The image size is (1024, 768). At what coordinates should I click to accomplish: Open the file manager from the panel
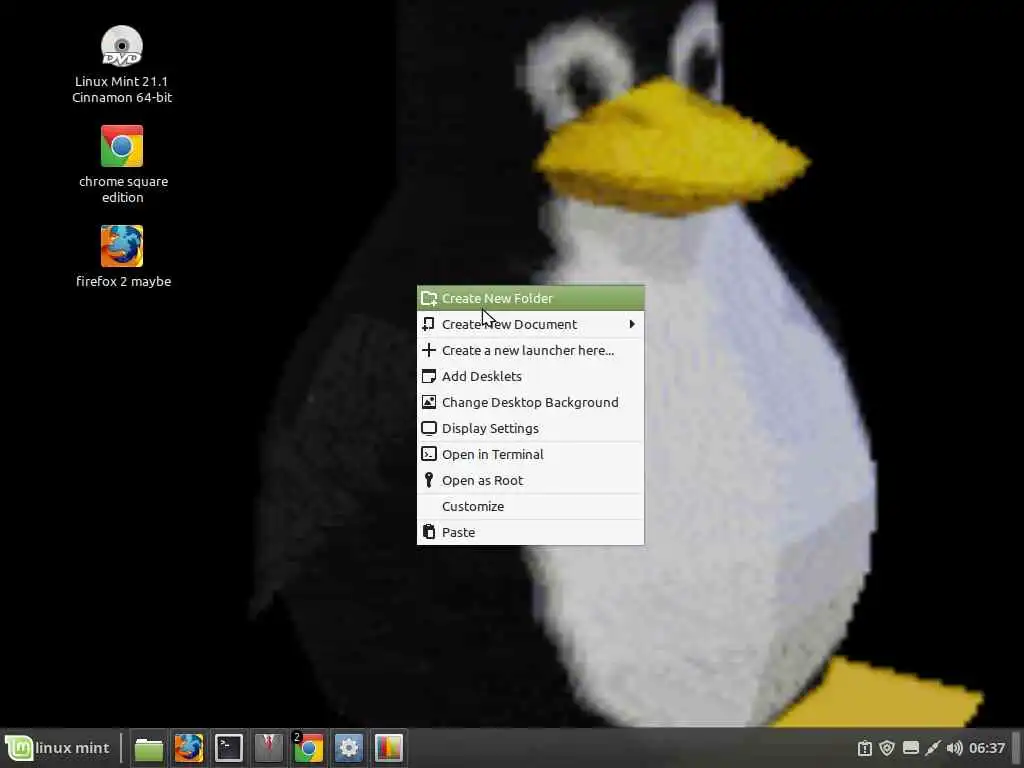click(x=149, y=748)
